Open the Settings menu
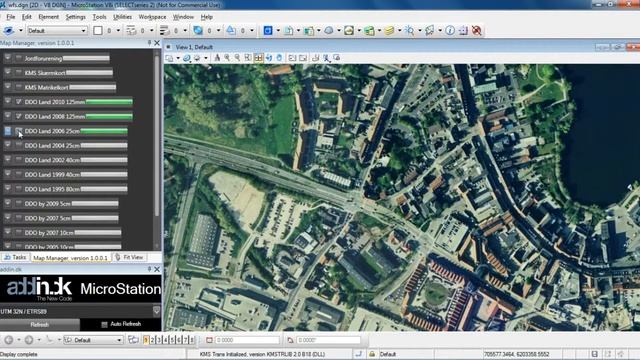Screen dimensions: 640x360 [x=76, y=17]
